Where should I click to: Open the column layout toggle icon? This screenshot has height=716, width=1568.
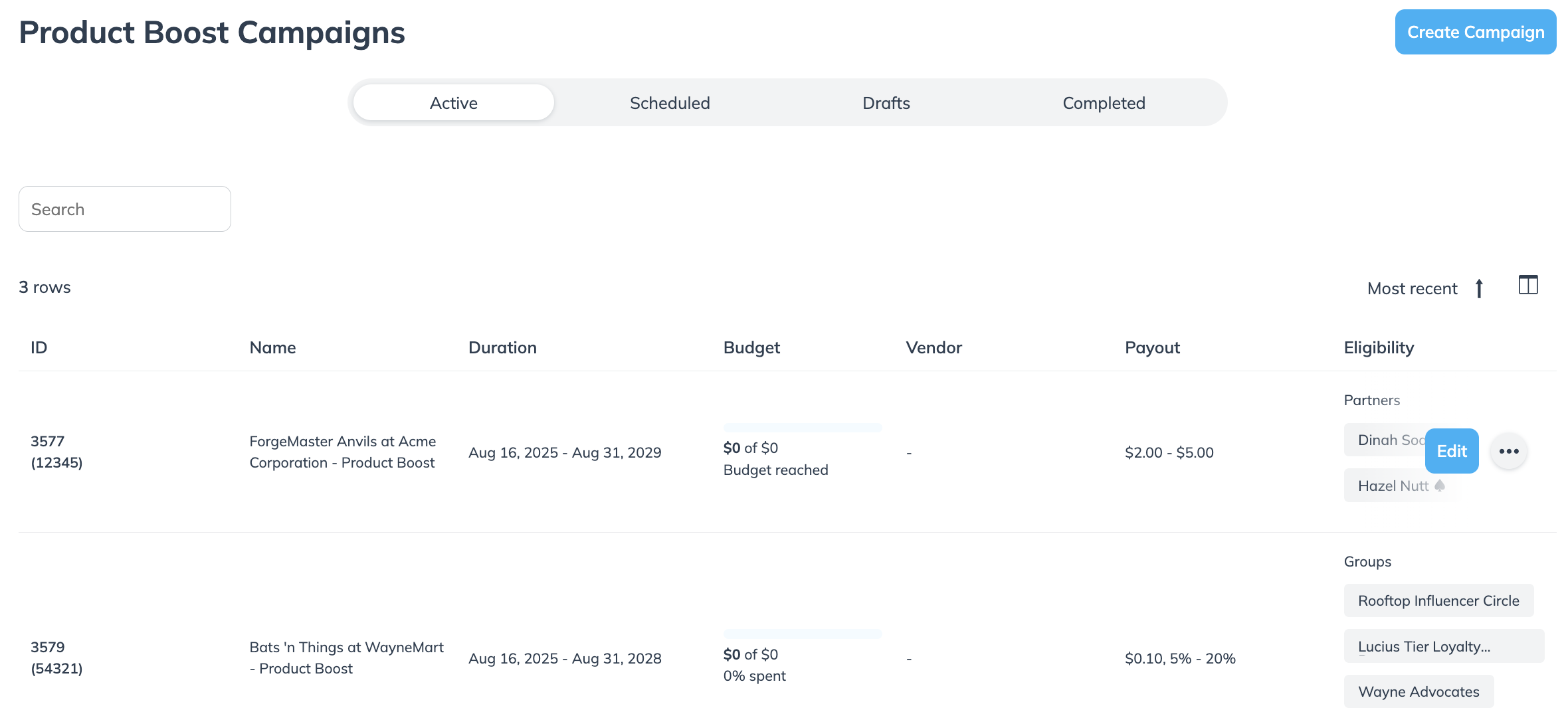(1528, 286)
